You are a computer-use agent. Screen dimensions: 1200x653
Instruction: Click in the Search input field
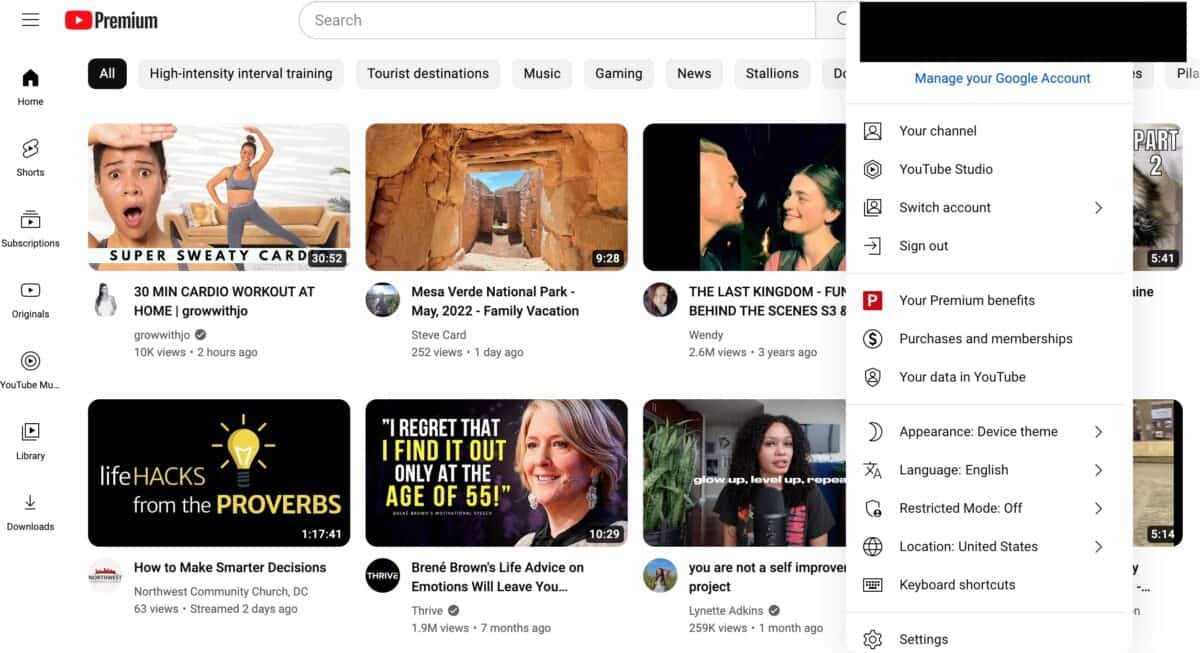pyautogui.click(x=557, y=20)
